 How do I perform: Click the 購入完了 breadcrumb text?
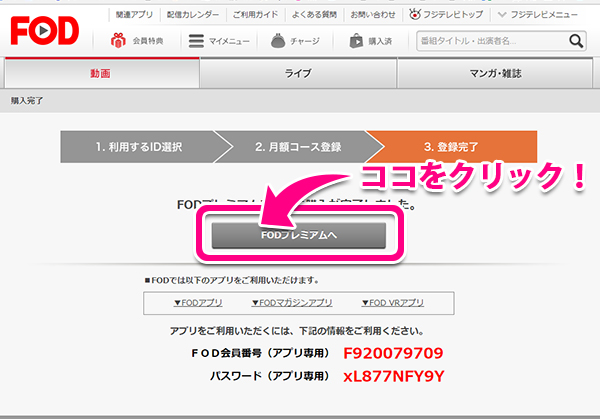tap(27, 101)
